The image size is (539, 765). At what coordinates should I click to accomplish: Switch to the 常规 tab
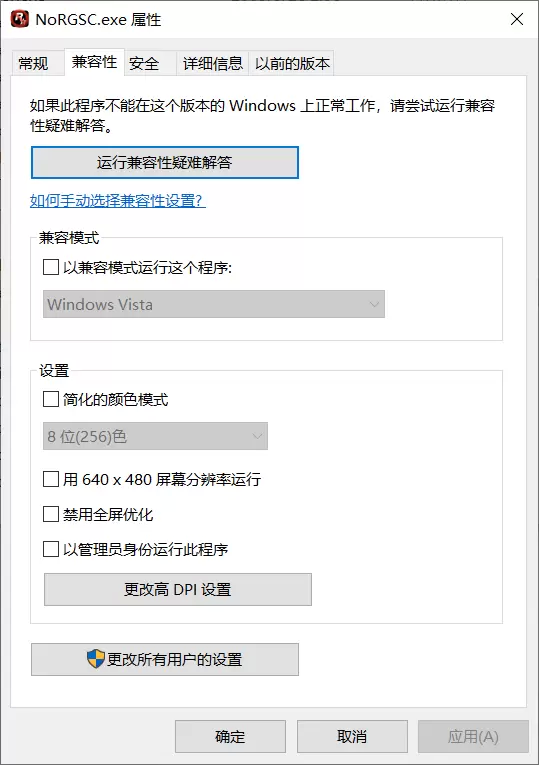click(33, 63)
